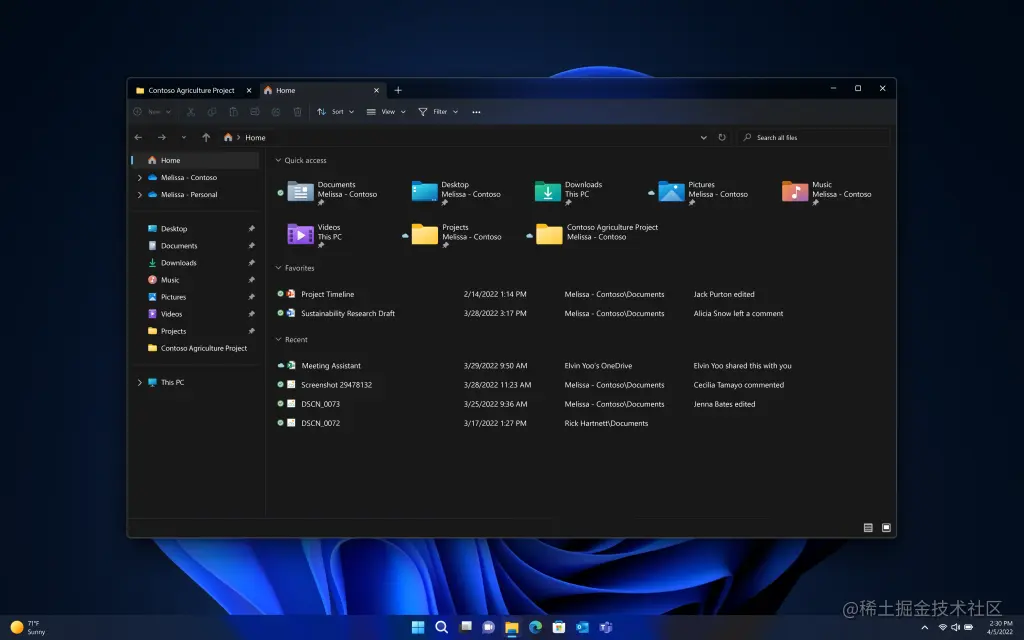Screen dimensions: 1024x640
Task: Collapse the Recent section
Action: 278,340
